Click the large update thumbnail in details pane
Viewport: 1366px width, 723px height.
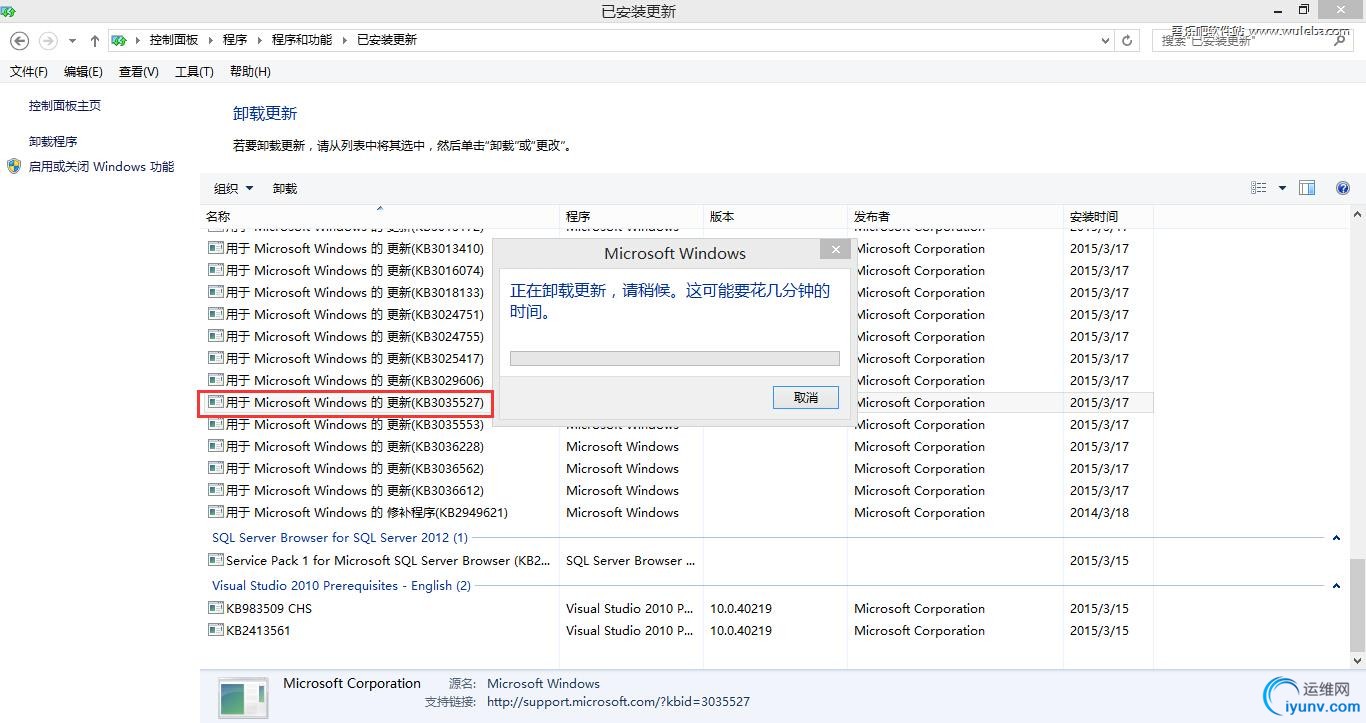click(x=242, y=698)
